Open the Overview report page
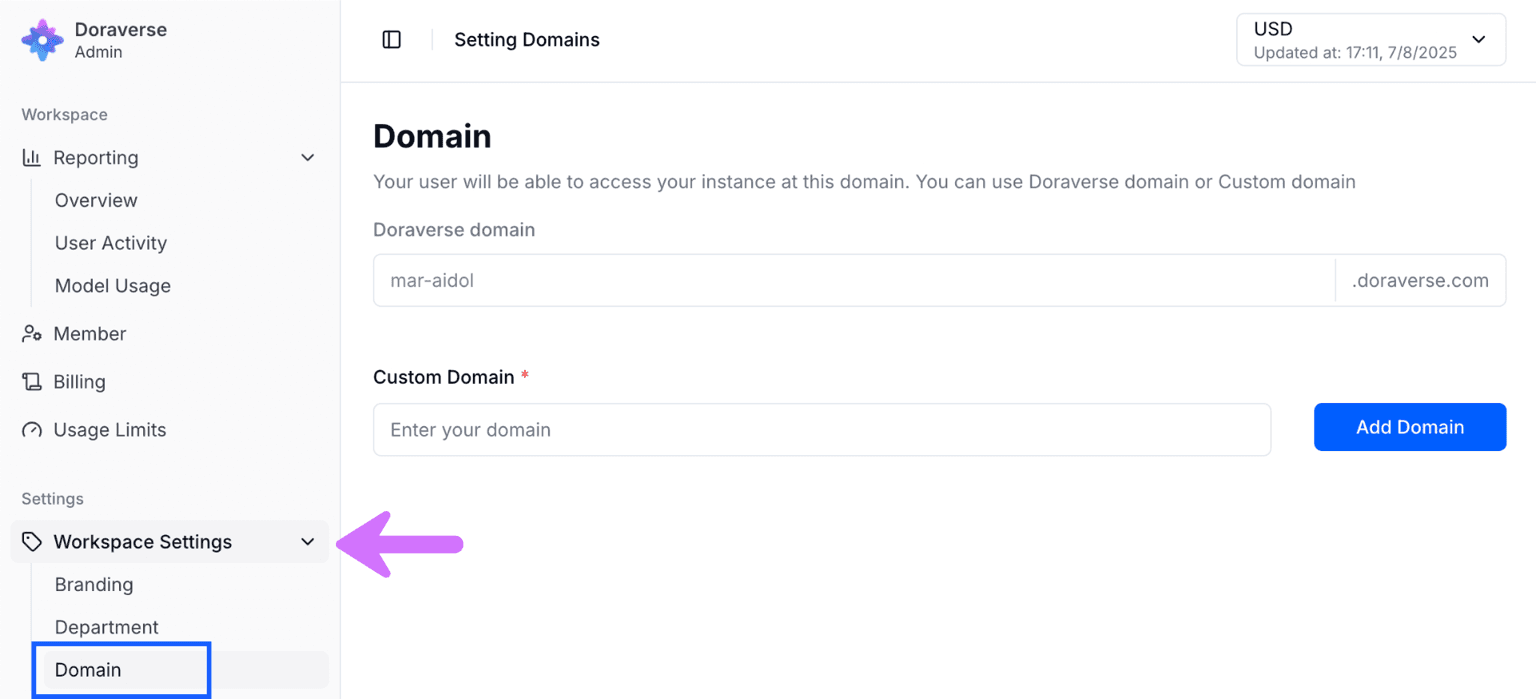The height and width of the screenshot is (699, 1536). (x=96, y=200)
